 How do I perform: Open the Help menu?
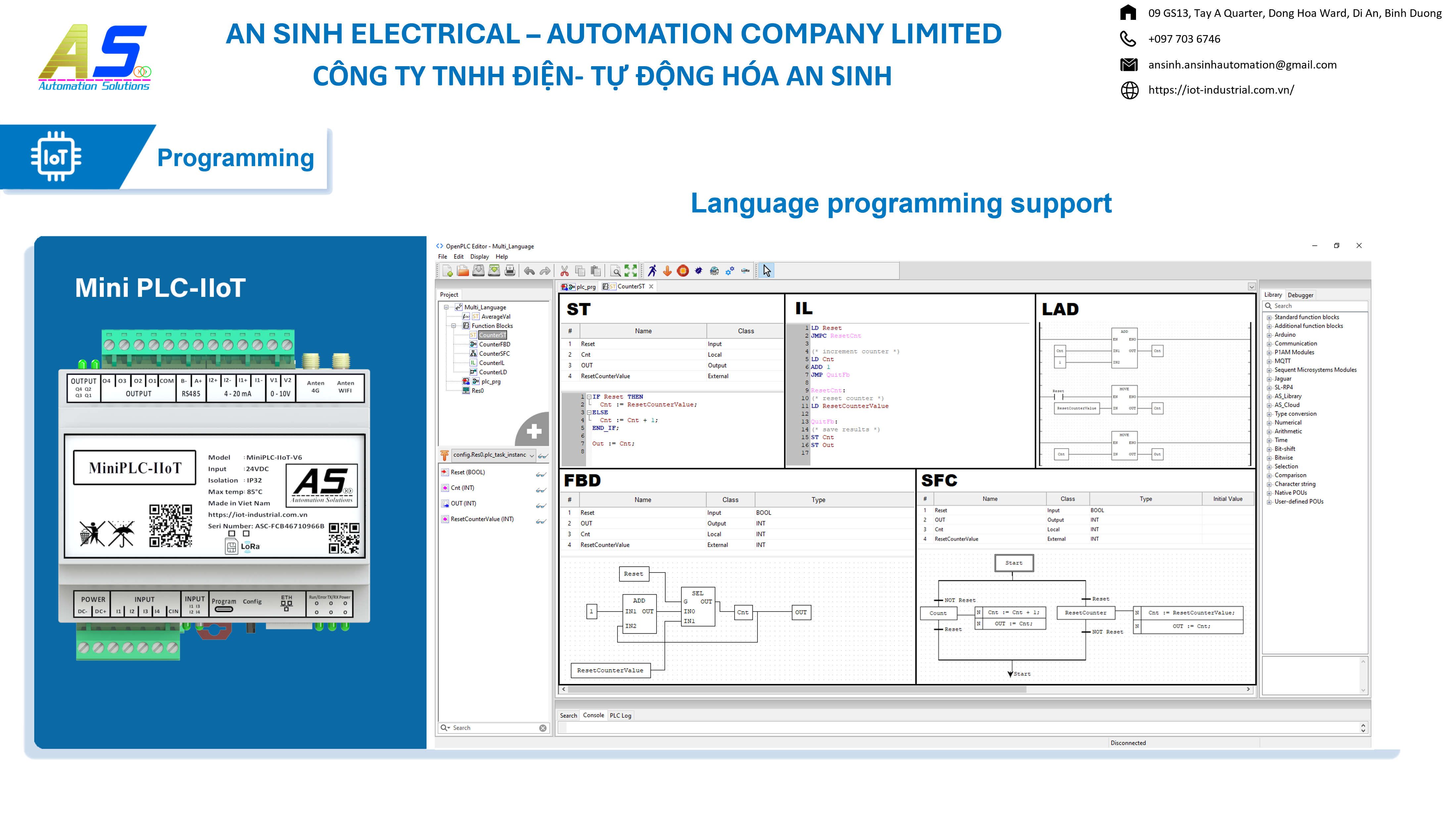pyautogui.click(x=501, y=256)
